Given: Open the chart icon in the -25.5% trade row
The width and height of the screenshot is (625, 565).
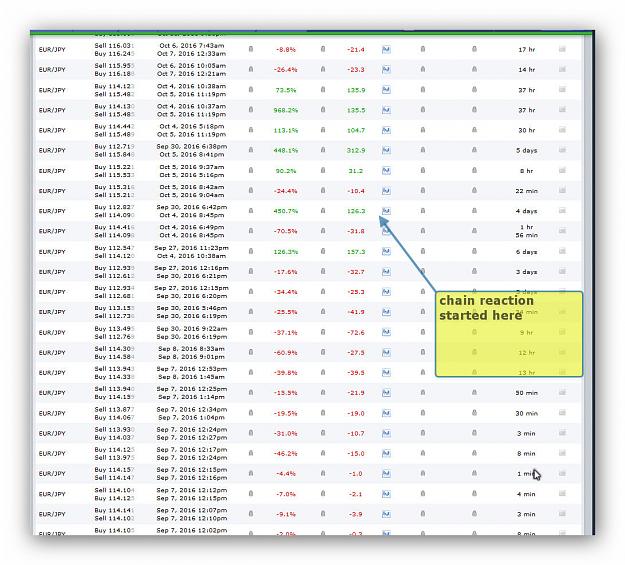Looking at the screenshot, I should click(x=386, y=312).
